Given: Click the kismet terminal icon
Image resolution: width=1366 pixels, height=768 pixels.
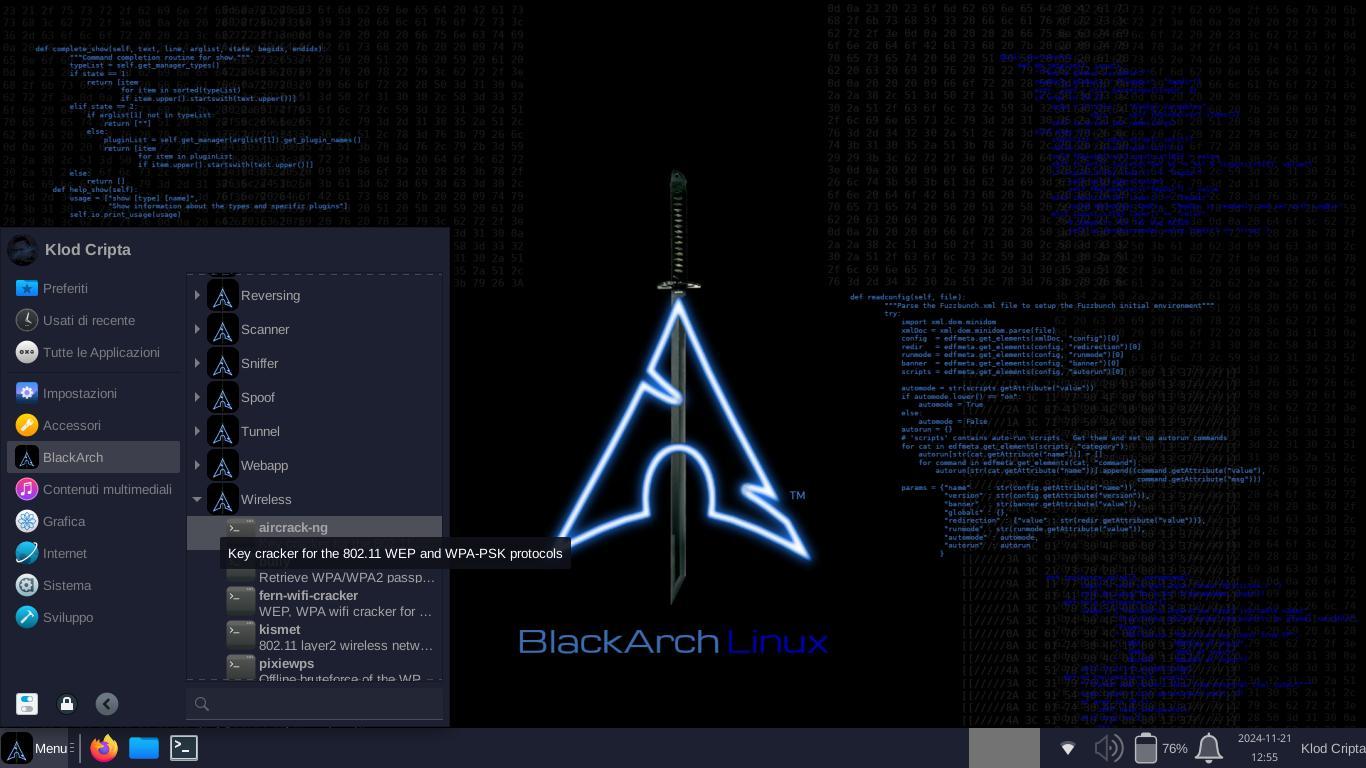Looking at the screenshot, I should 241,636.
